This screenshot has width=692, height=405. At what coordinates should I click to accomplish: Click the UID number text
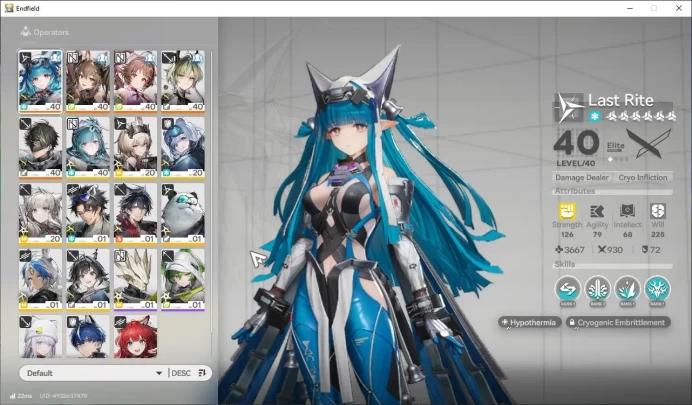63,396
